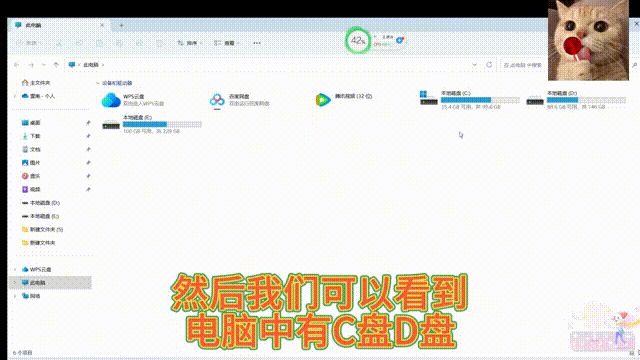Open 视频 in quick access
Viewport: 640px width, 360px height.
pos(31,189)
